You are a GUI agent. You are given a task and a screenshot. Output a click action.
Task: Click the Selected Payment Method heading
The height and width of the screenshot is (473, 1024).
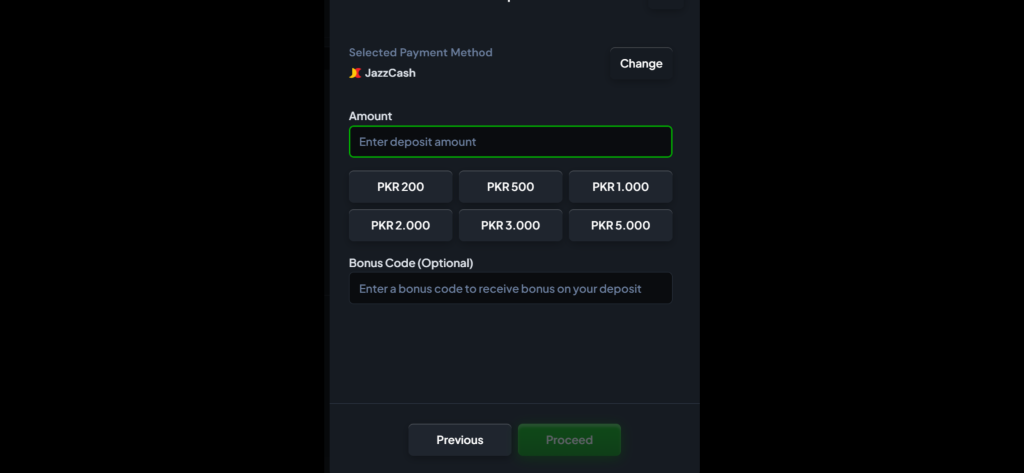[420, 53]
